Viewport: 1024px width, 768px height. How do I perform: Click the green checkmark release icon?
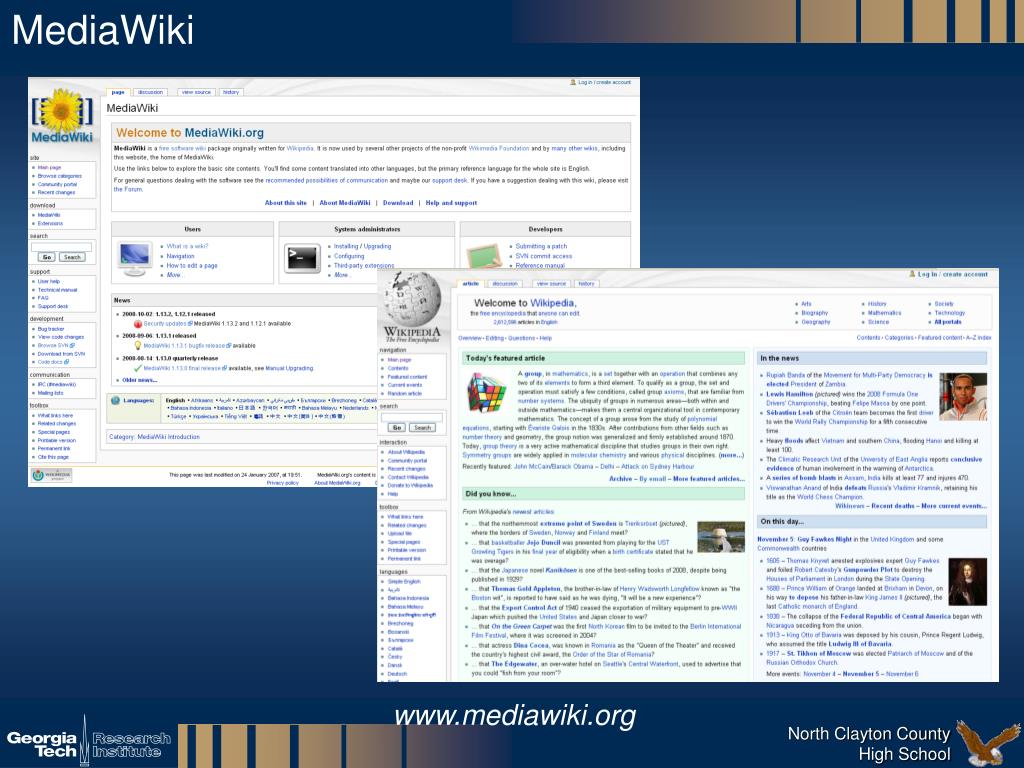point(138,368)
